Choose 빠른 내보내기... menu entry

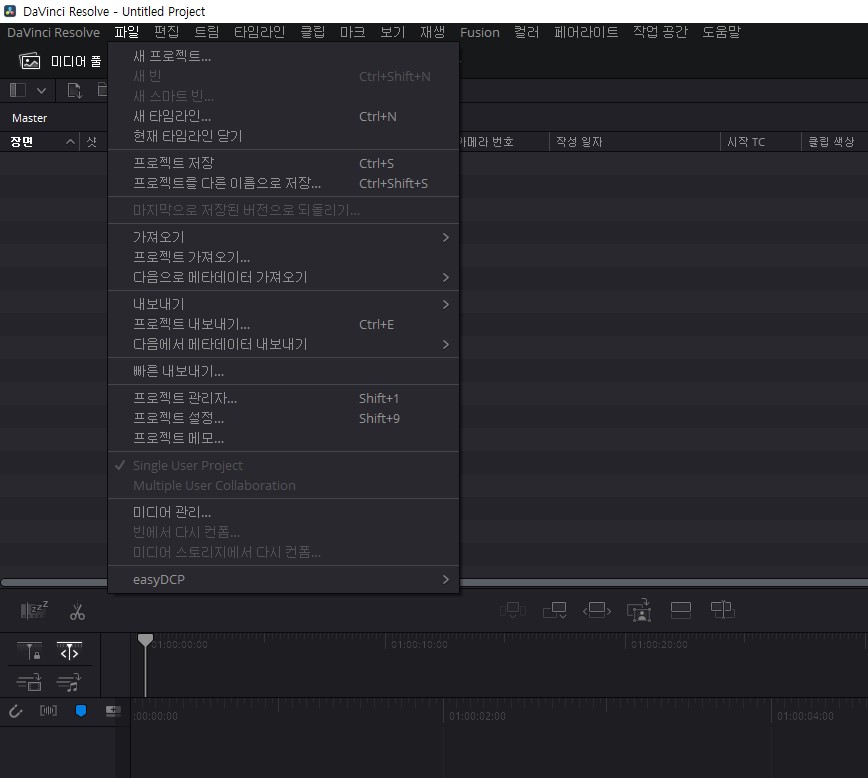[x=283, y=372]
